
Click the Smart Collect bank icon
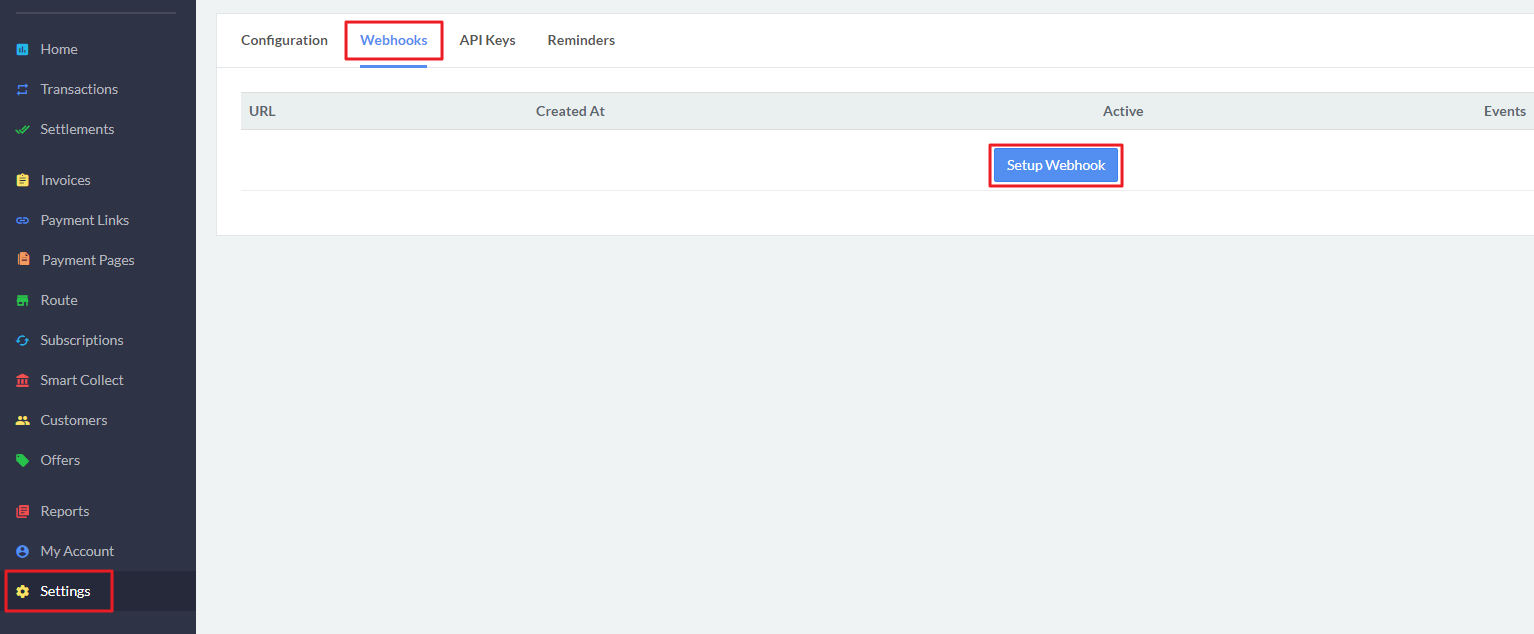23,380
